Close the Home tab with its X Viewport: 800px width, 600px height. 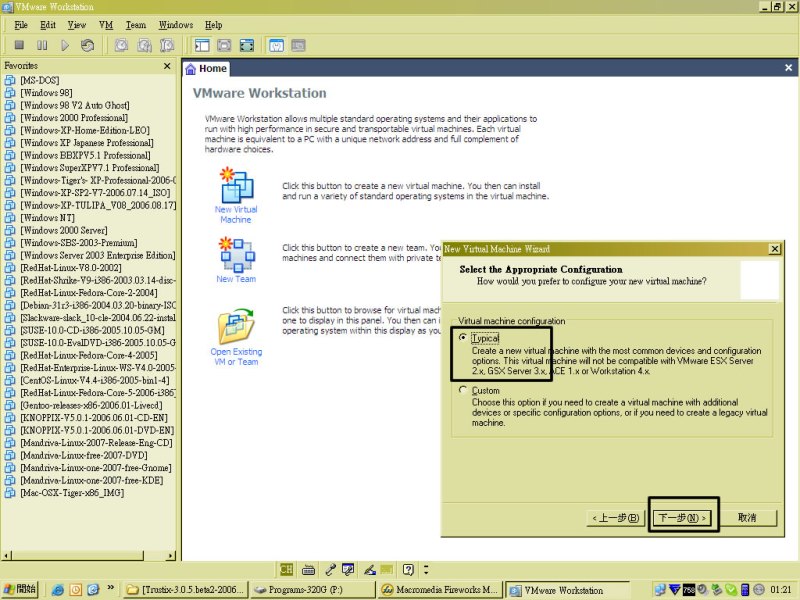pos(788,67)
